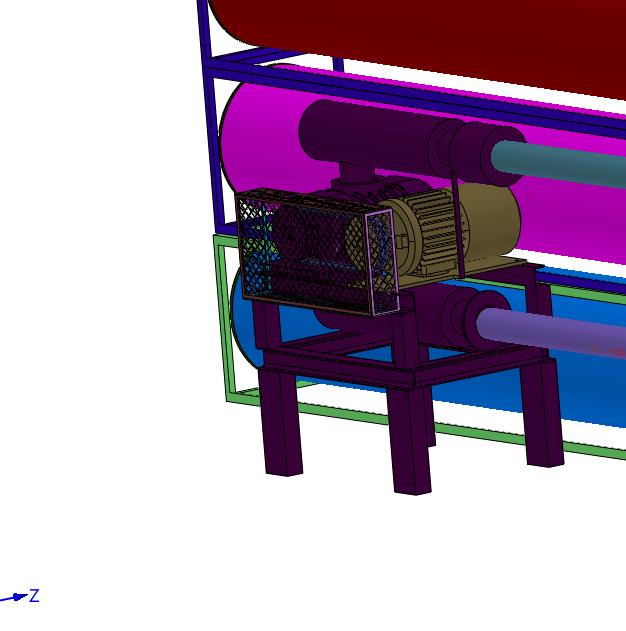
Task: Click the Z axis label of triad
Action: [x=35, y=596]
